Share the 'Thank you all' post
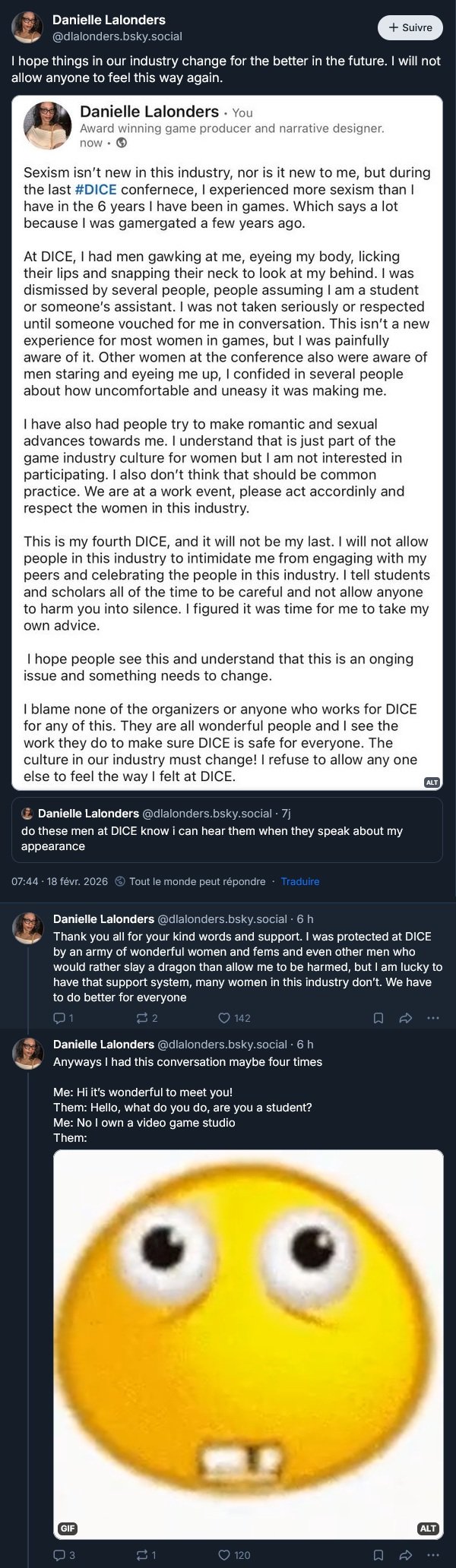This screenshot has height=1568, width=456. point(406,1018)
